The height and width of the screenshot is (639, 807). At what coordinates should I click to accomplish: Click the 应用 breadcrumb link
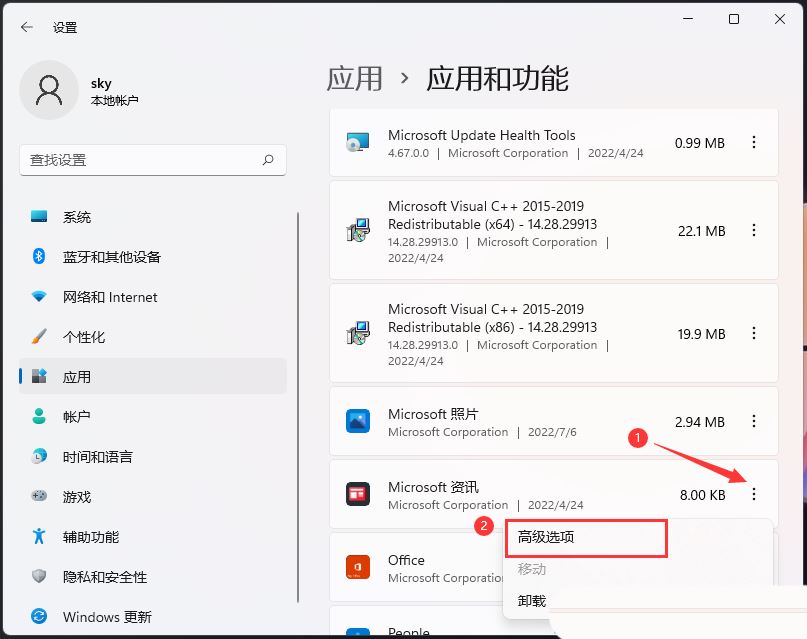click(355, 78)
